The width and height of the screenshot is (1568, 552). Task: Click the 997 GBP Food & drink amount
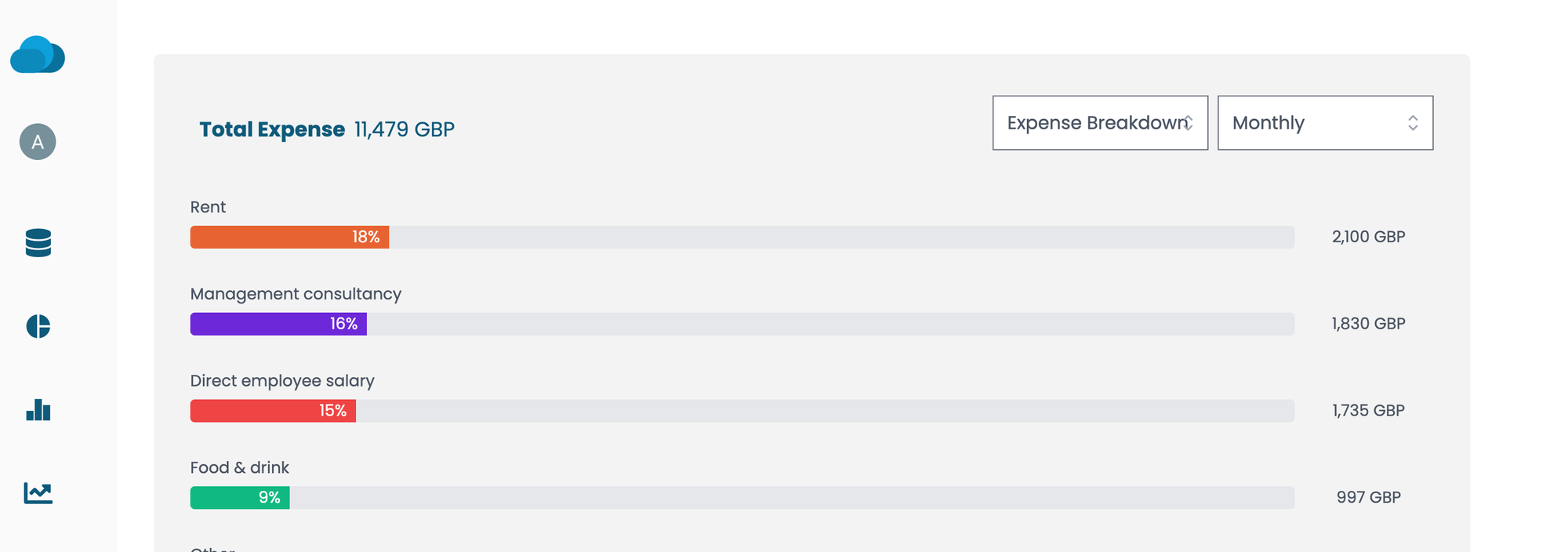pyautogui.click(x=1368, y=496)
